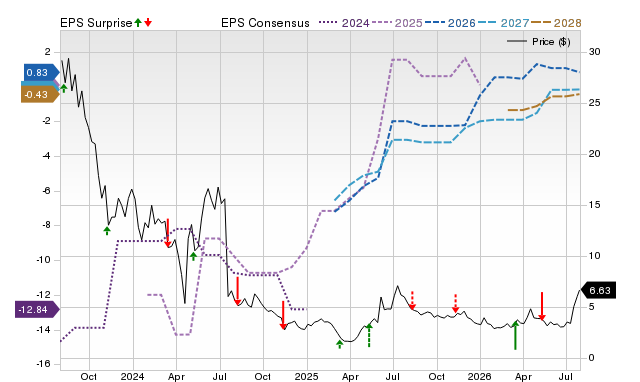Select the 2026 consensus legend entry

[x=450, y=23]
